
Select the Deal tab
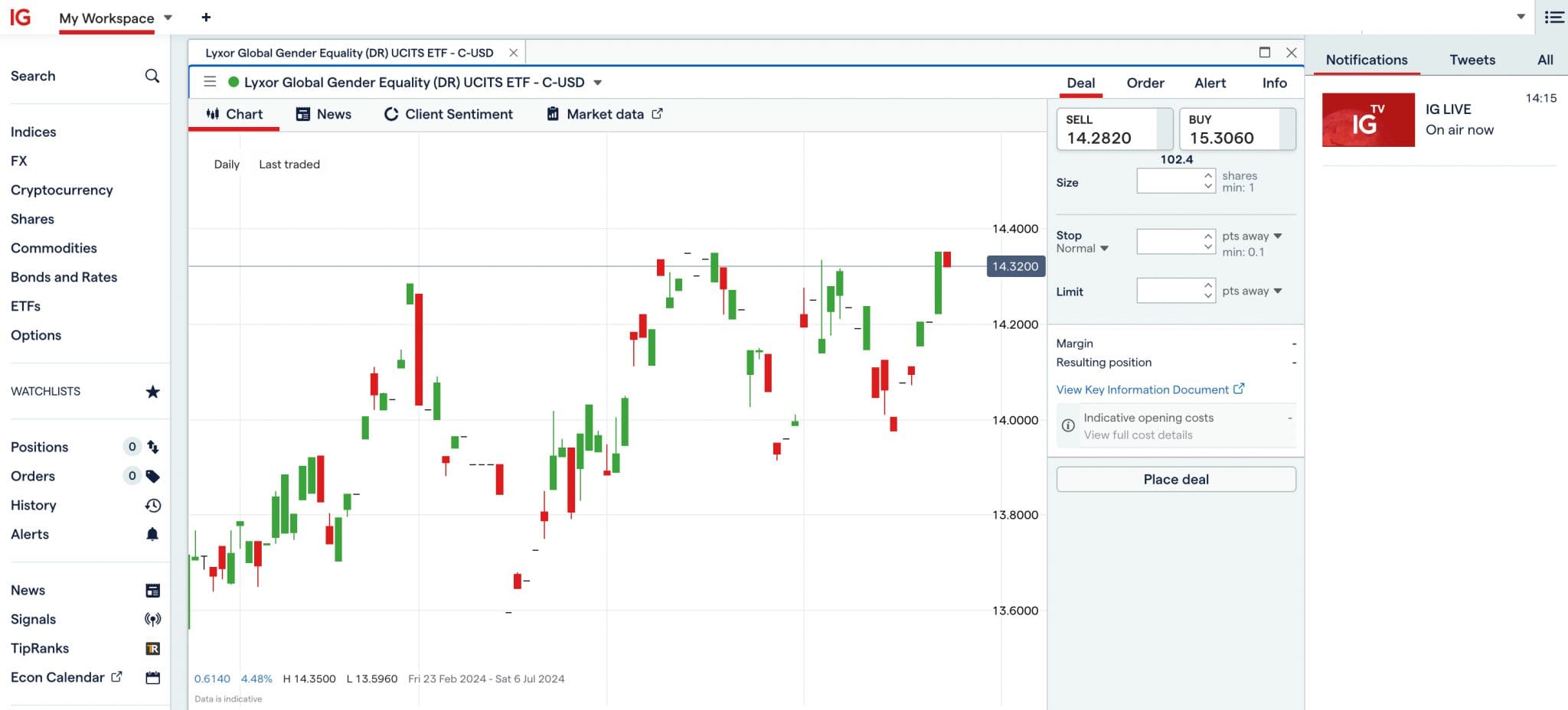(x=1081, y=83)
